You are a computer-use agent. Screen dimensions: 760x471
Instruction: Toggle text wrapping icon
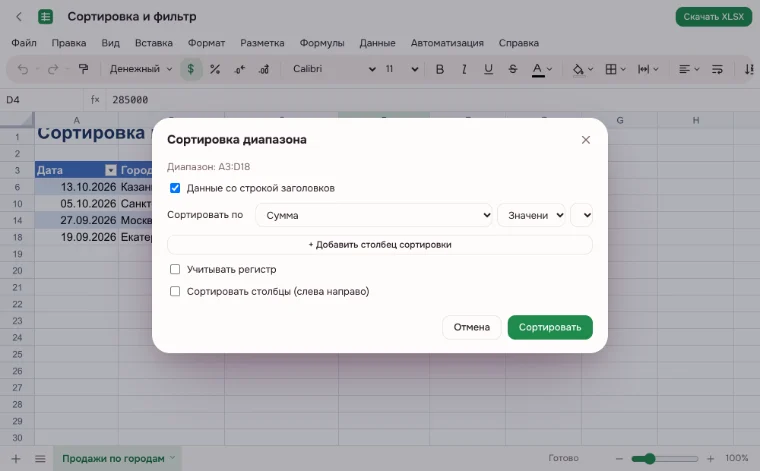[x=717, y=69]
